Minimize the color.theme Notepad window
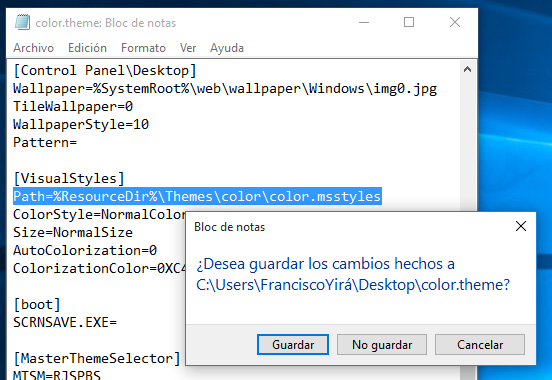The image size is (552, 380). tap(364, 23)
